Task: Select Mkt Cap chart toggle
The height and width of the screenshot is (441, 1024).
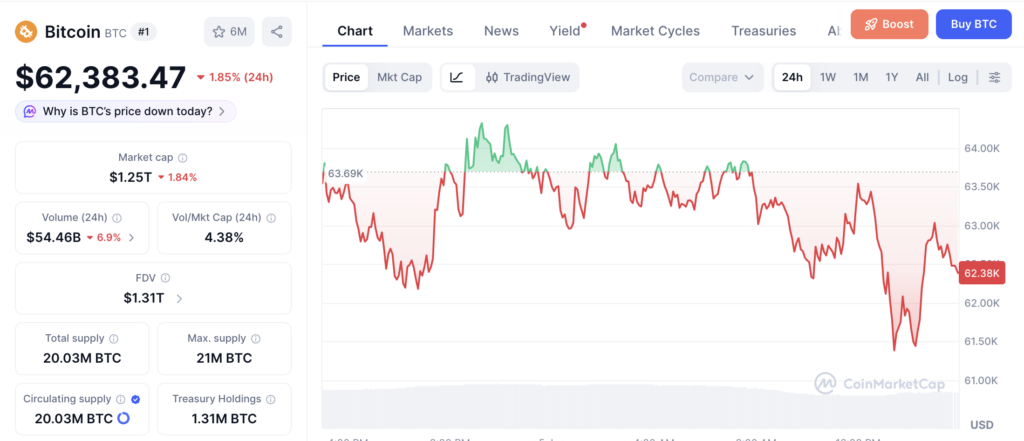Action: coord(400,77)
